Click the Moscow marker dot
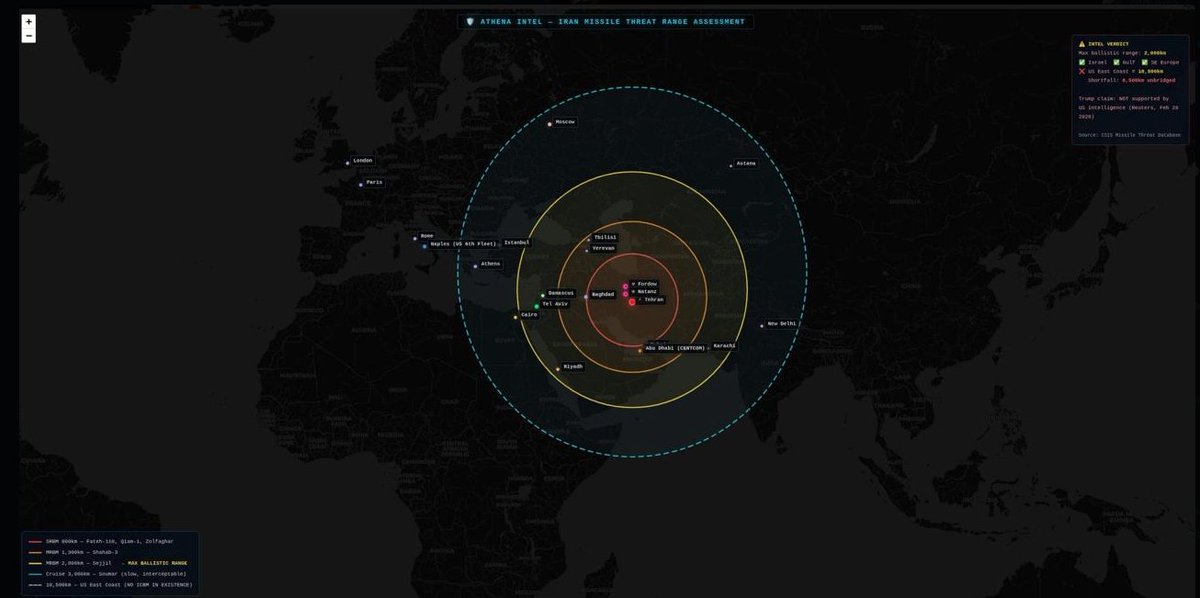Image resolution: width=1200 pixels, height=598 pixels. pos(550,124)
